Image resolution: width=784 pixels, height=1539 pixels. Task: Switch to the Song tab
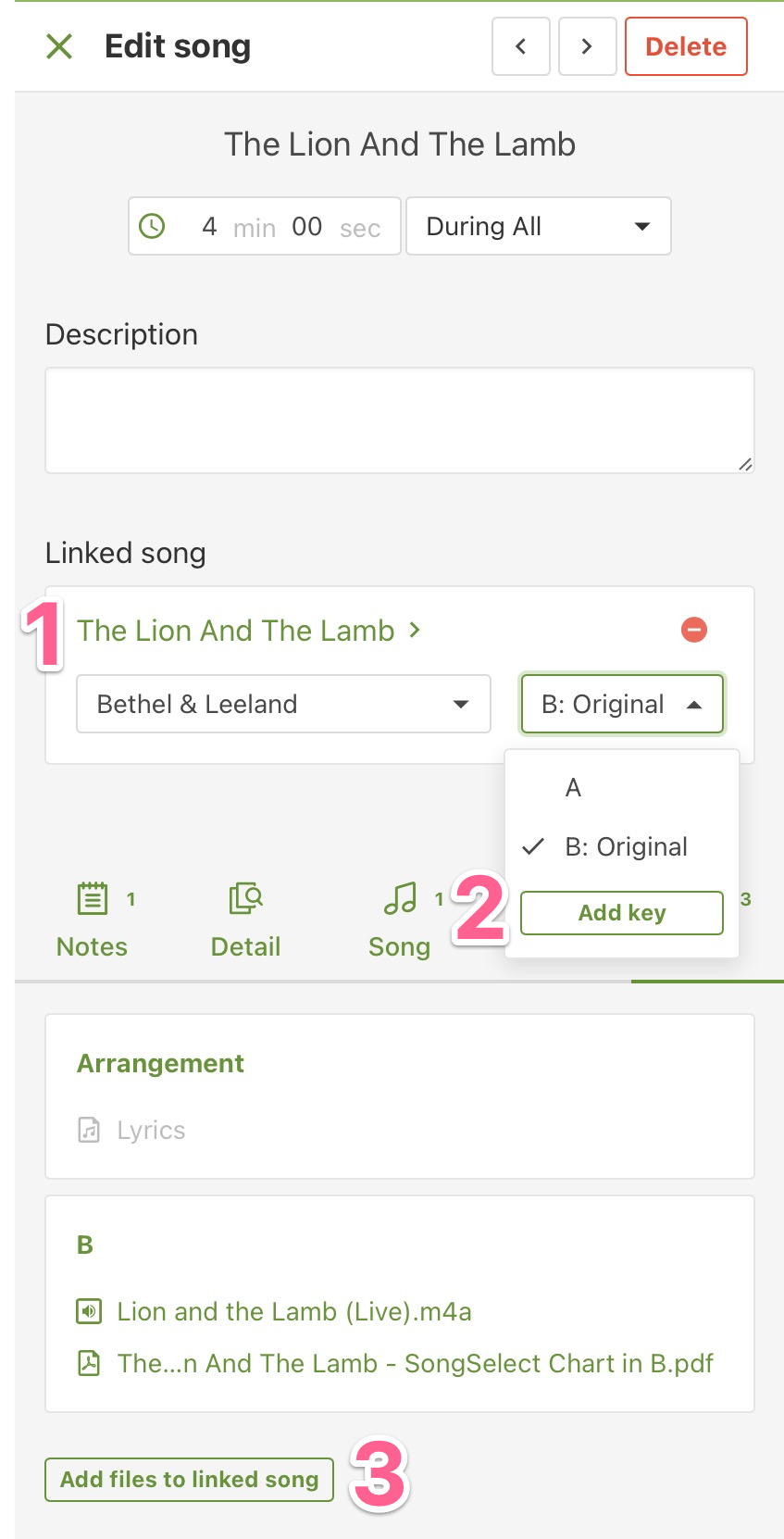(400, 919)
